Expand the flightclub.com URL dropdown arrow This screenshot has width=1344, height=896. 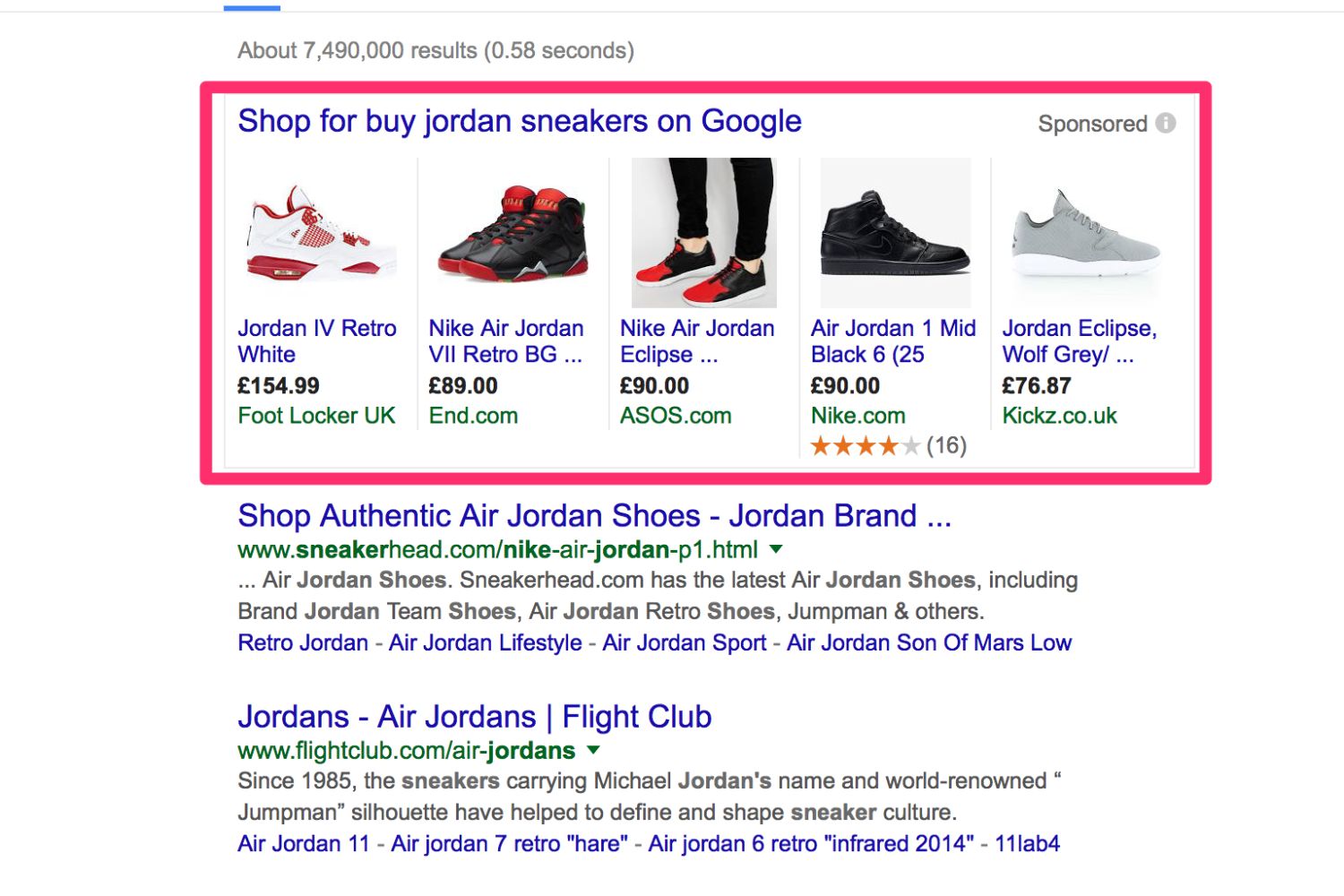point(593,750)
